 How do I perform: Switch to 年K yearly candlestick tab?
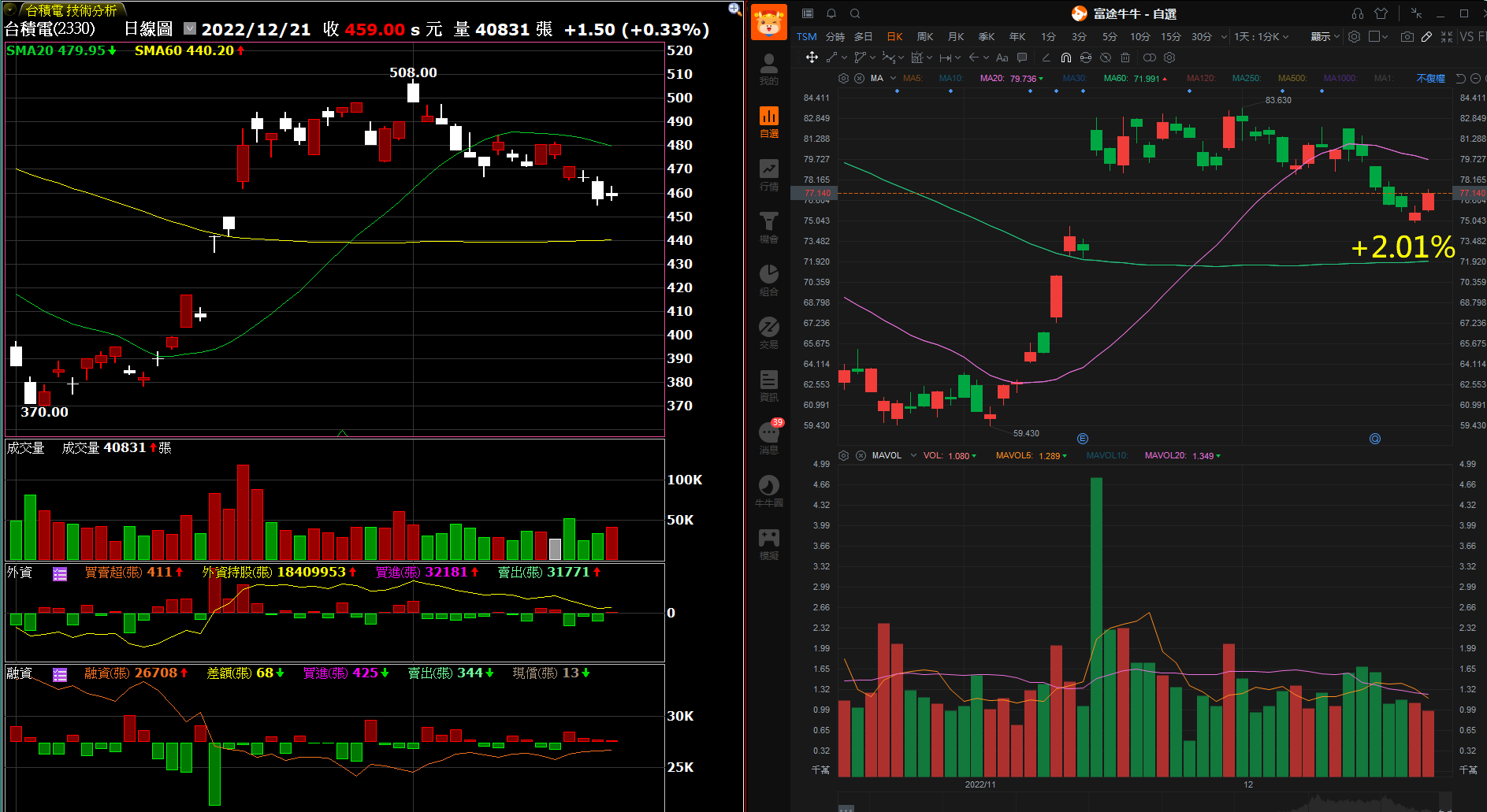click(x=1017, y=36)
